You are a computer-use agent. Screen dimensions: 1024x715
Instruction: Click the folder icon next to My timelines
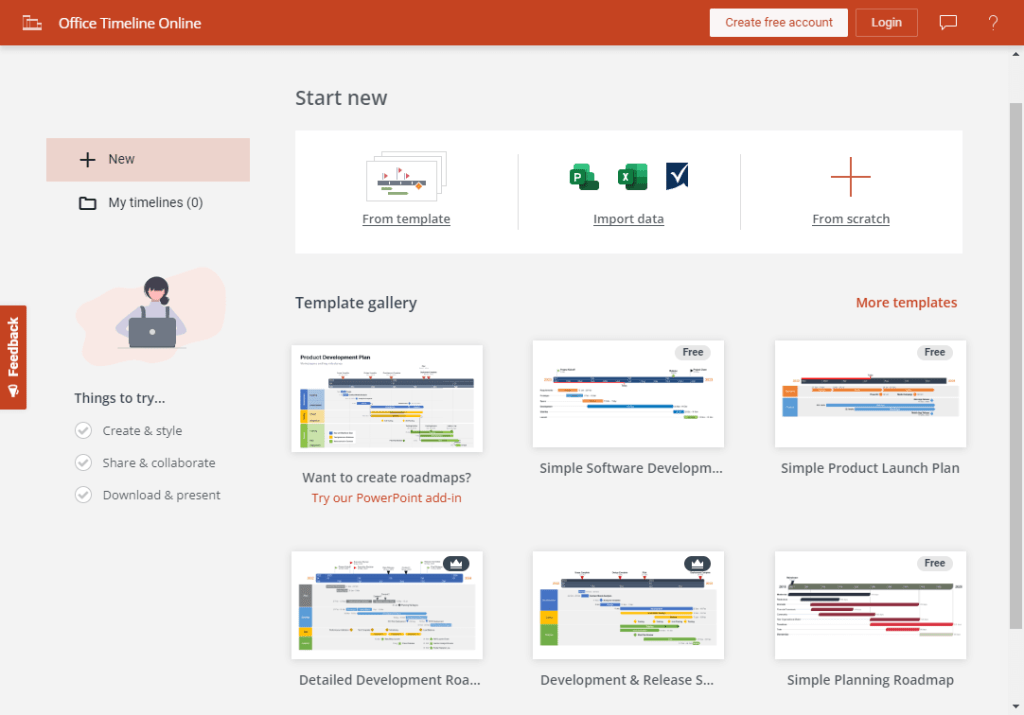click(87, 202)
